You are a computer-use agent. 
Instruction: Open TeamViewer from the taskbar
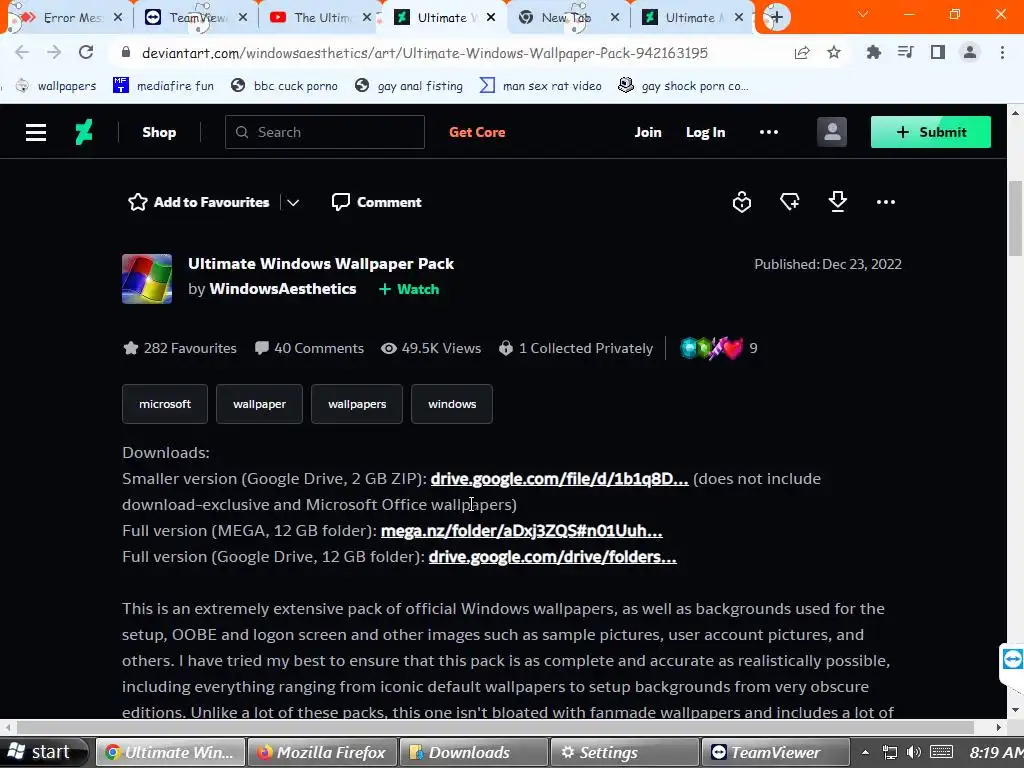(775, 752)
